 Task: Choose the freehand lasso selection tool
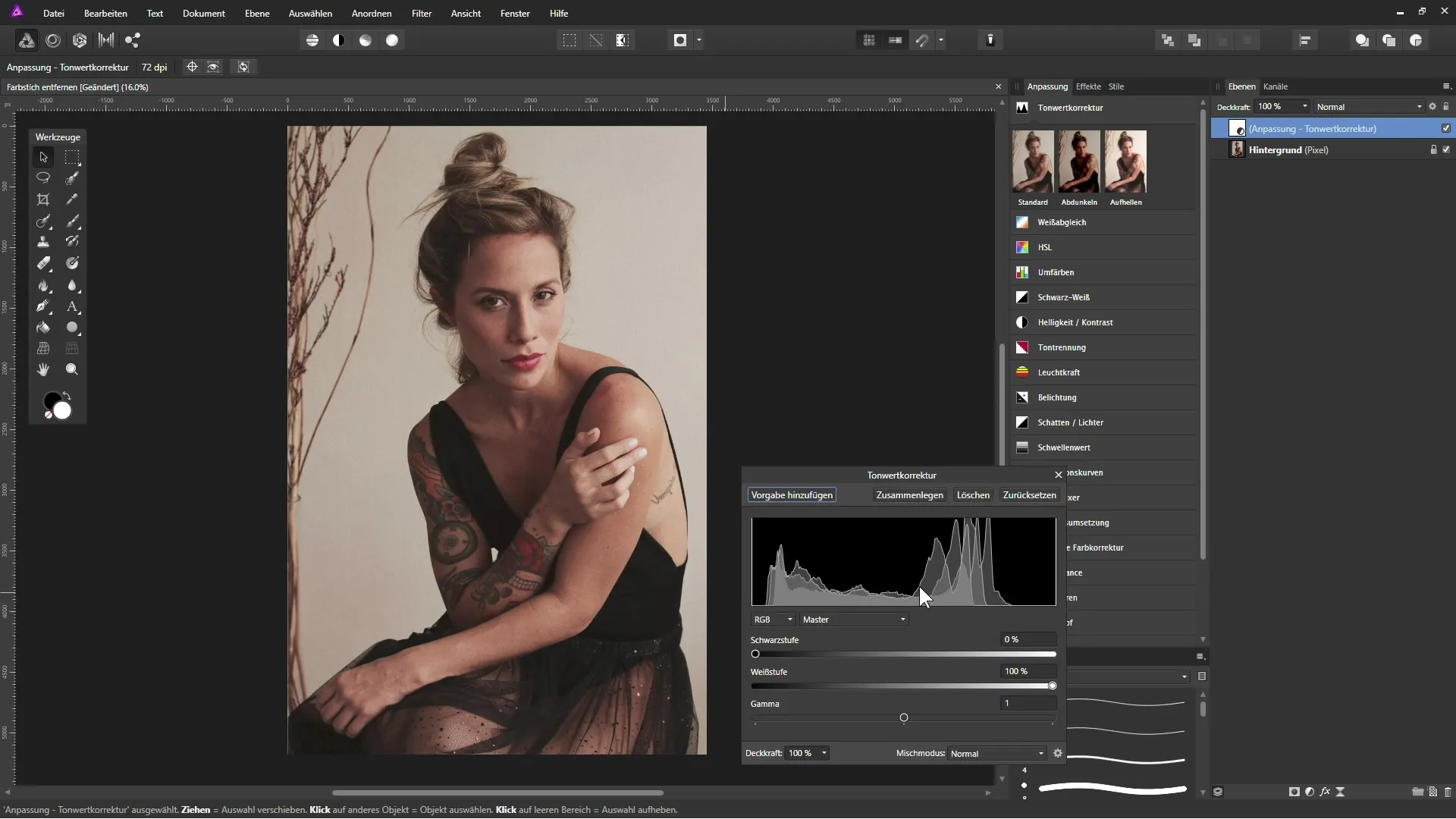43,177
